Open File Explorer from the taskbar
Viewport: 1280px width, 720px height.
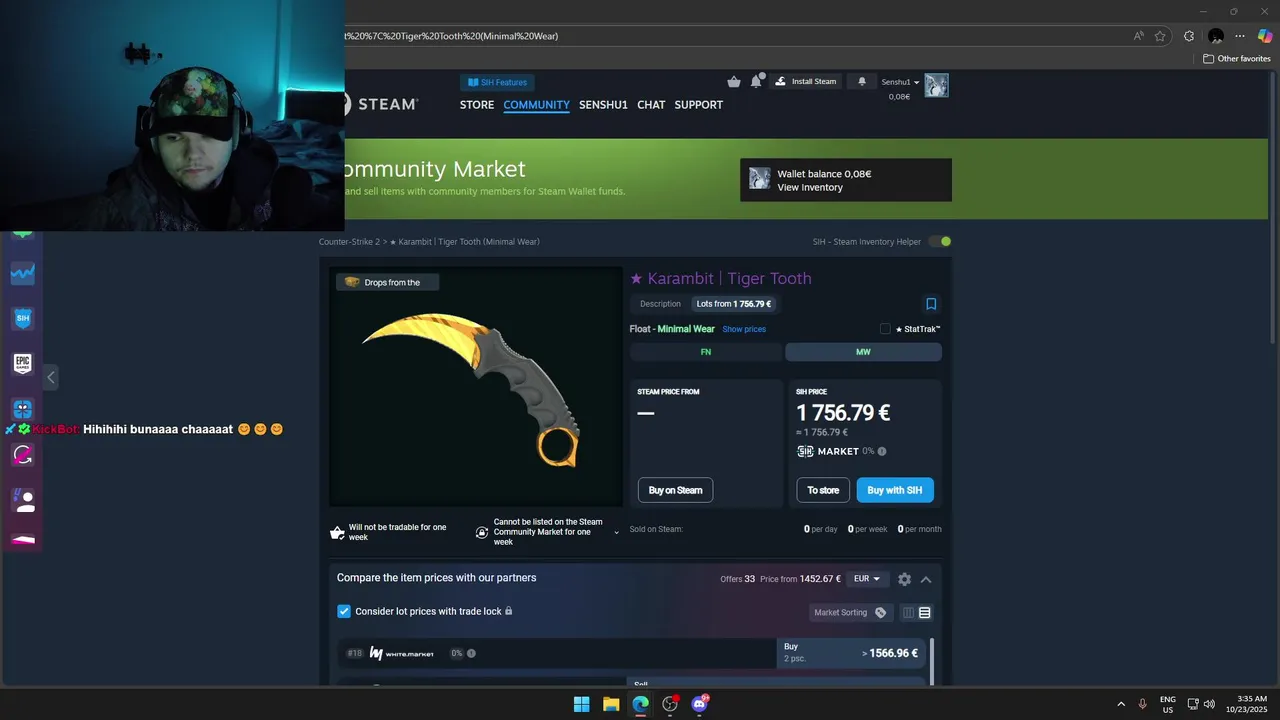[611, 704]
